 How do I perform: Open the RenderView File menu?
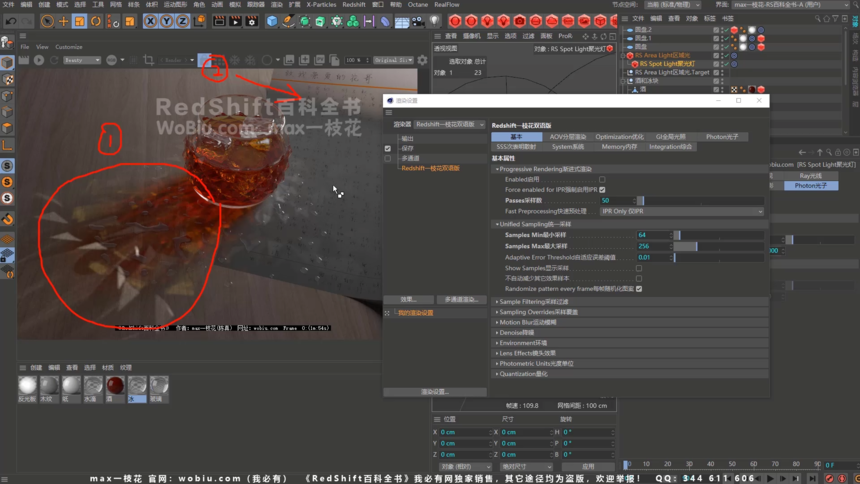[x=25, y=47]
